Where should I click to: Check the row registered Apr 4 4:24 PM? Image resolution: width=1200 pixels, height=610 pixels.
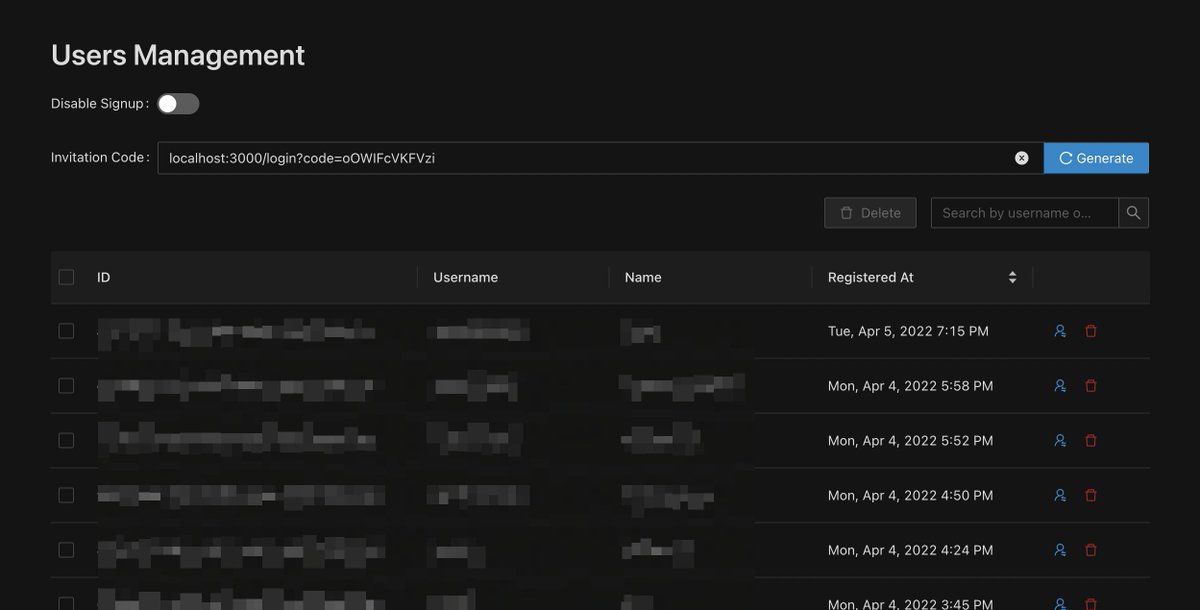click(66, 549)
